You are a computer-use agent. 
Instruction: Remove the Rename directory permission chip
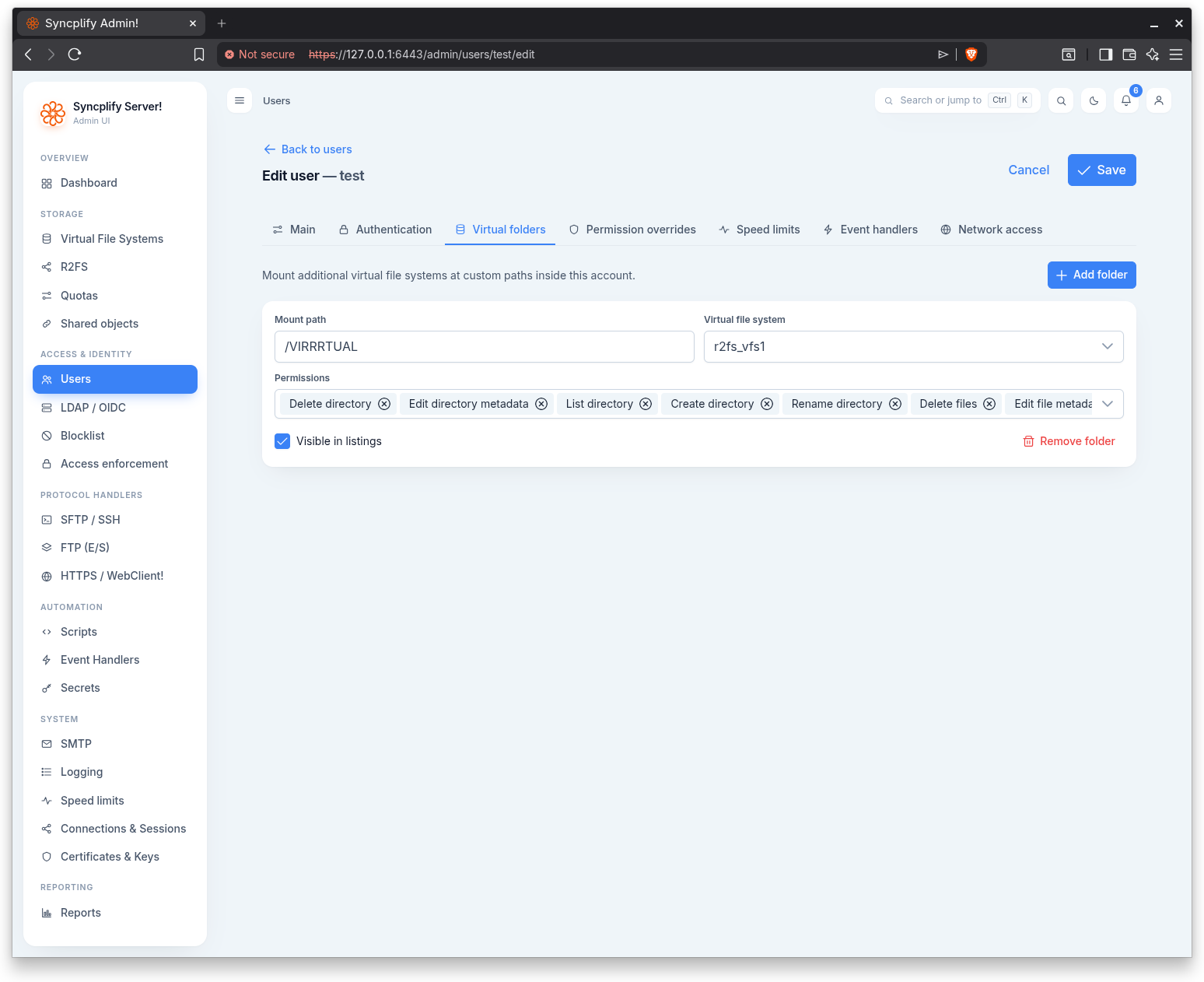[x=895, y=404]
